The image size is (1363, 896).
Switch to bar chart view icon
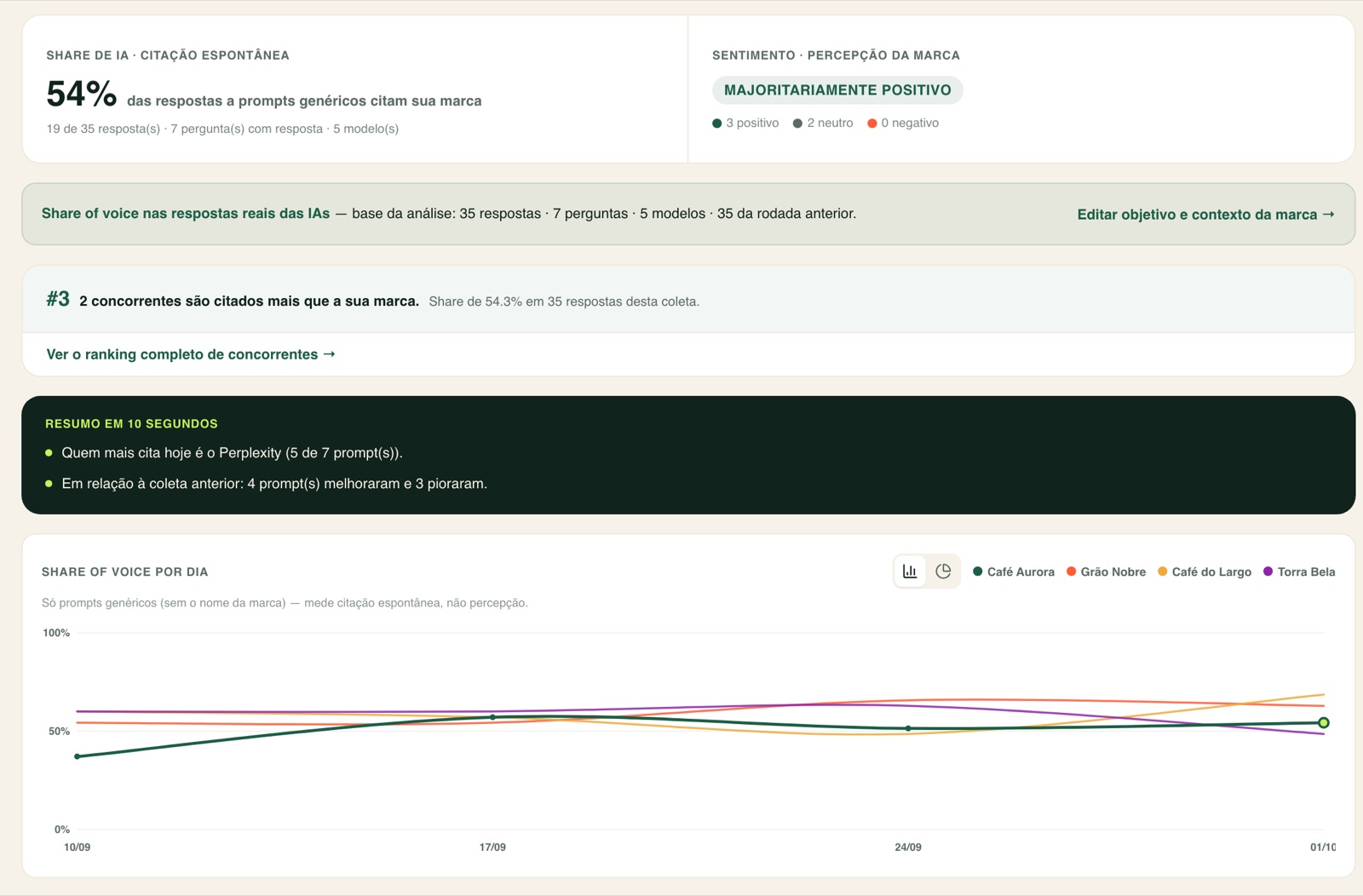(x=910, y=571)
